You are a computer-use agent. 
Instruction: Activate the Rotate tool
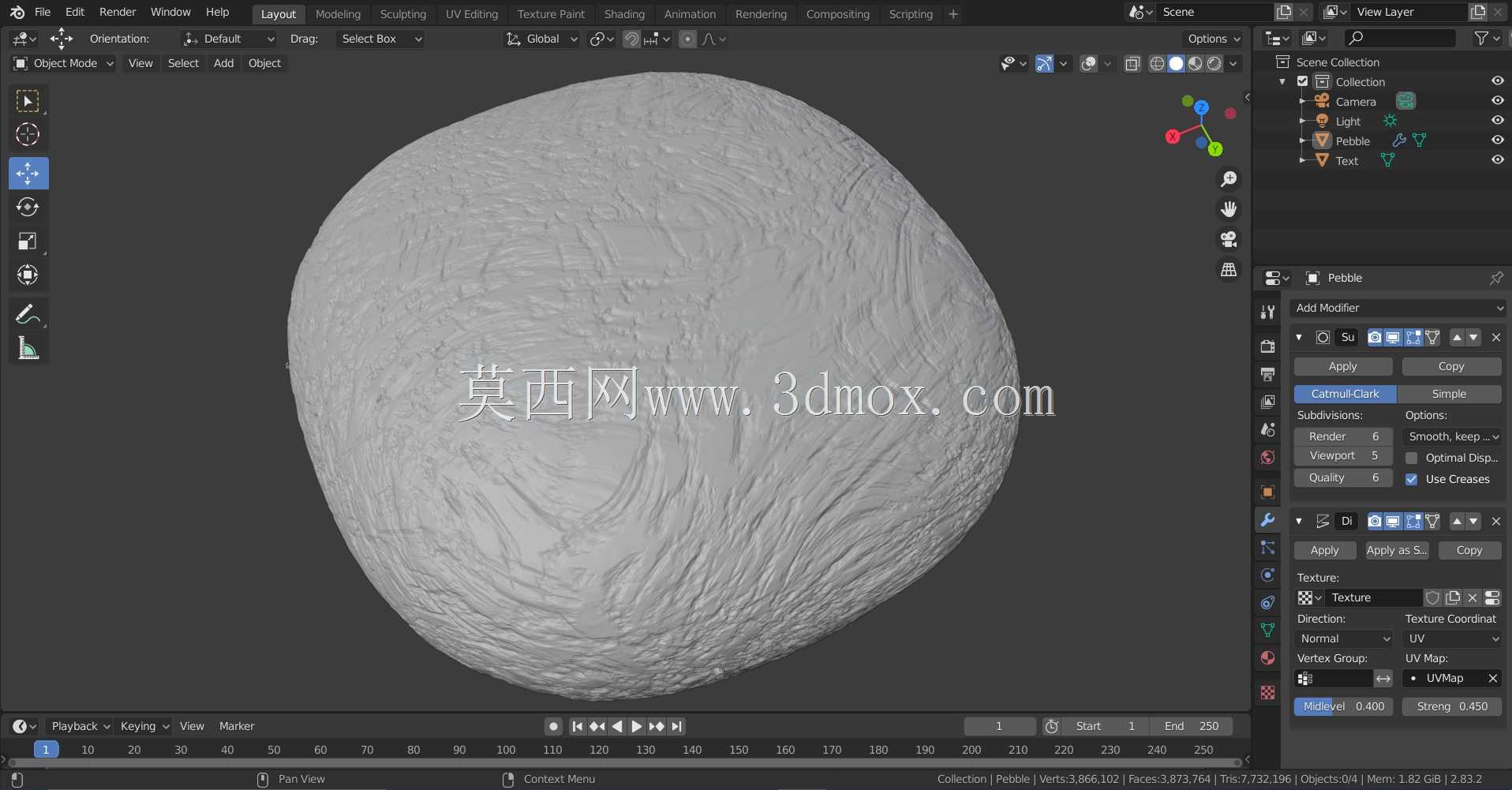(x=28, y=208)
